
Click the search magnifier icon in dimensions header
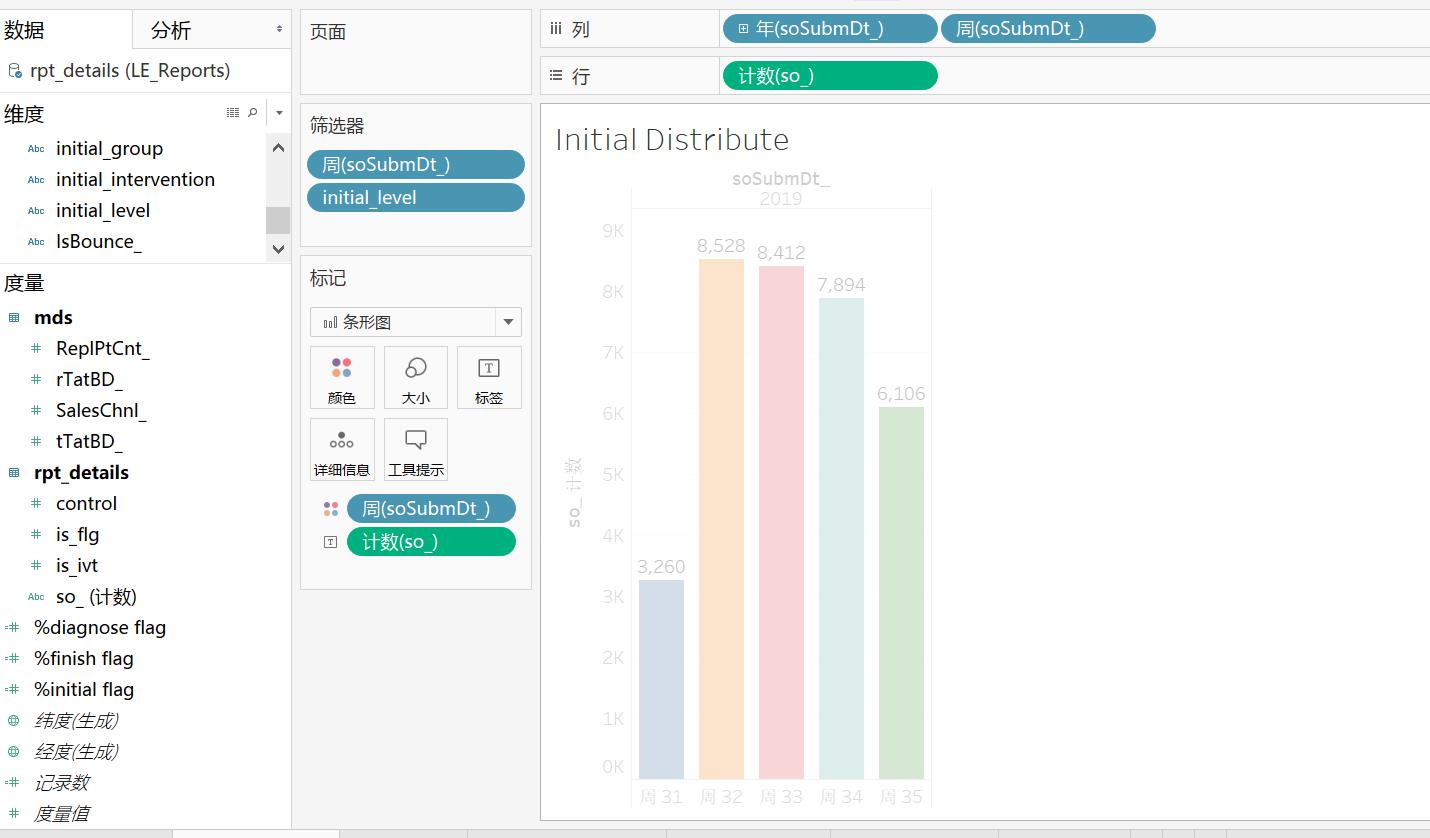pos(253,113)
